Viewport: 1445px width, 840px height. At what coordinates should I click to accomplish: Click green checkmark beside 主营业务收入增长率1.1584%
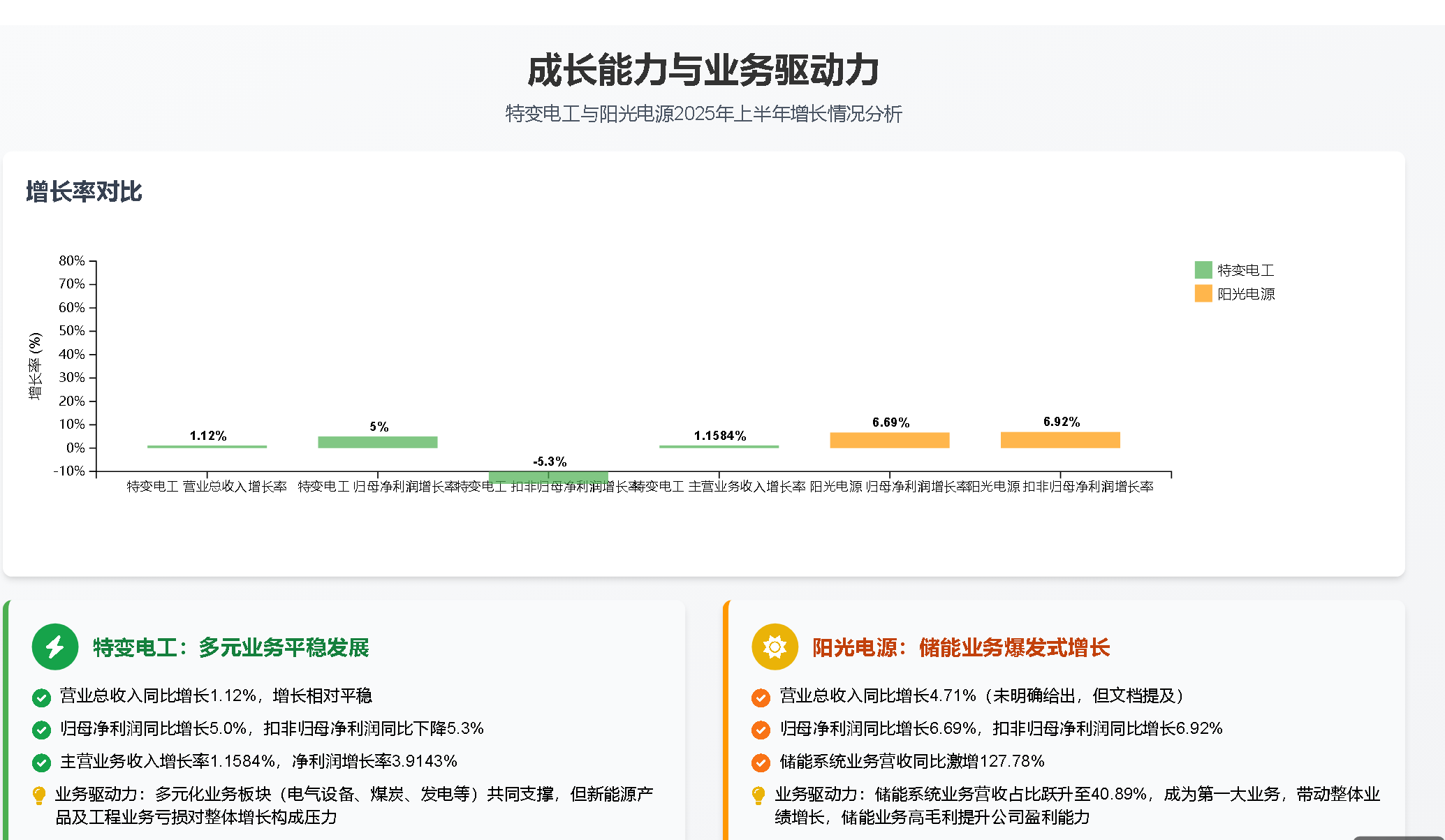[x=41, y=762]
